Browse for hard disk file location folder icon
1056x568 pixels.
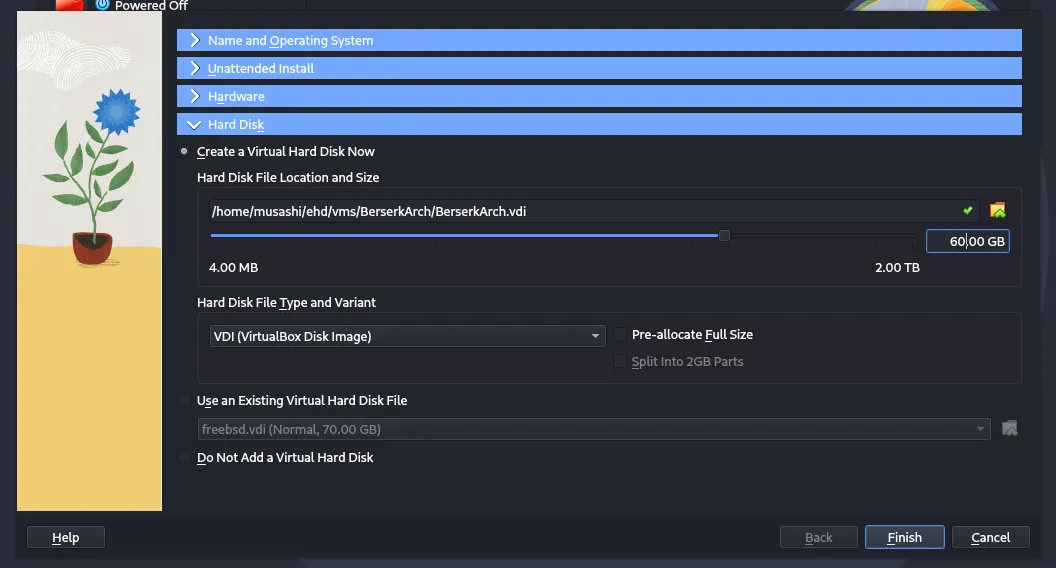(x=997, y=210)
